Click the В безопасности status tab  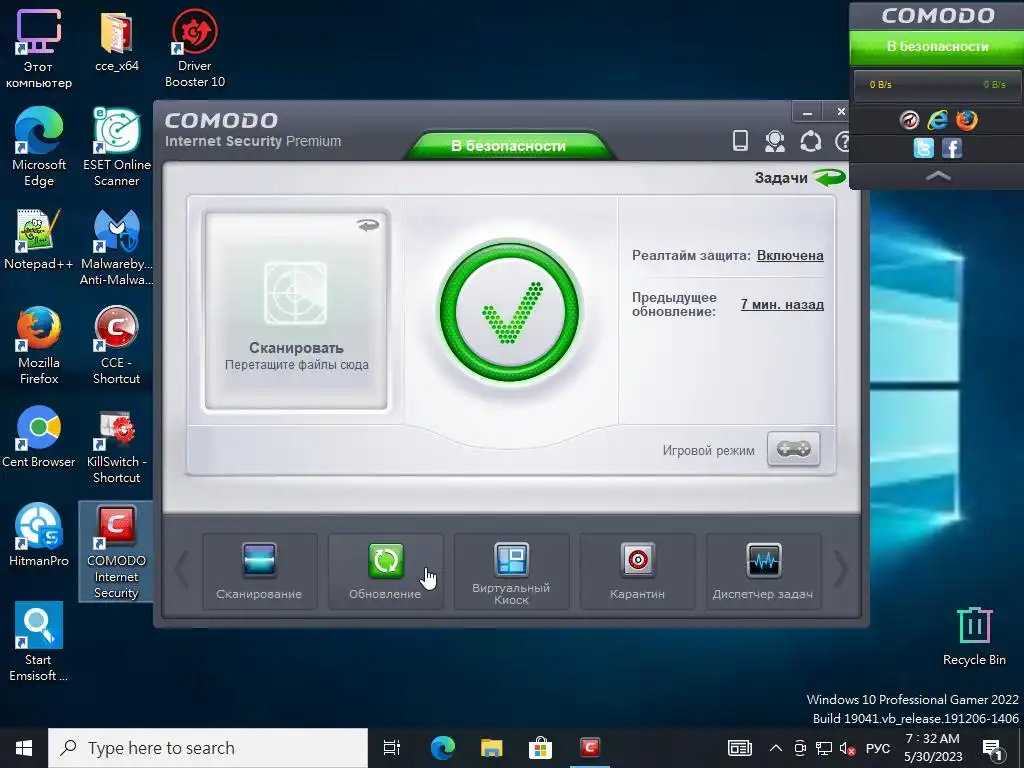point(508,146)
